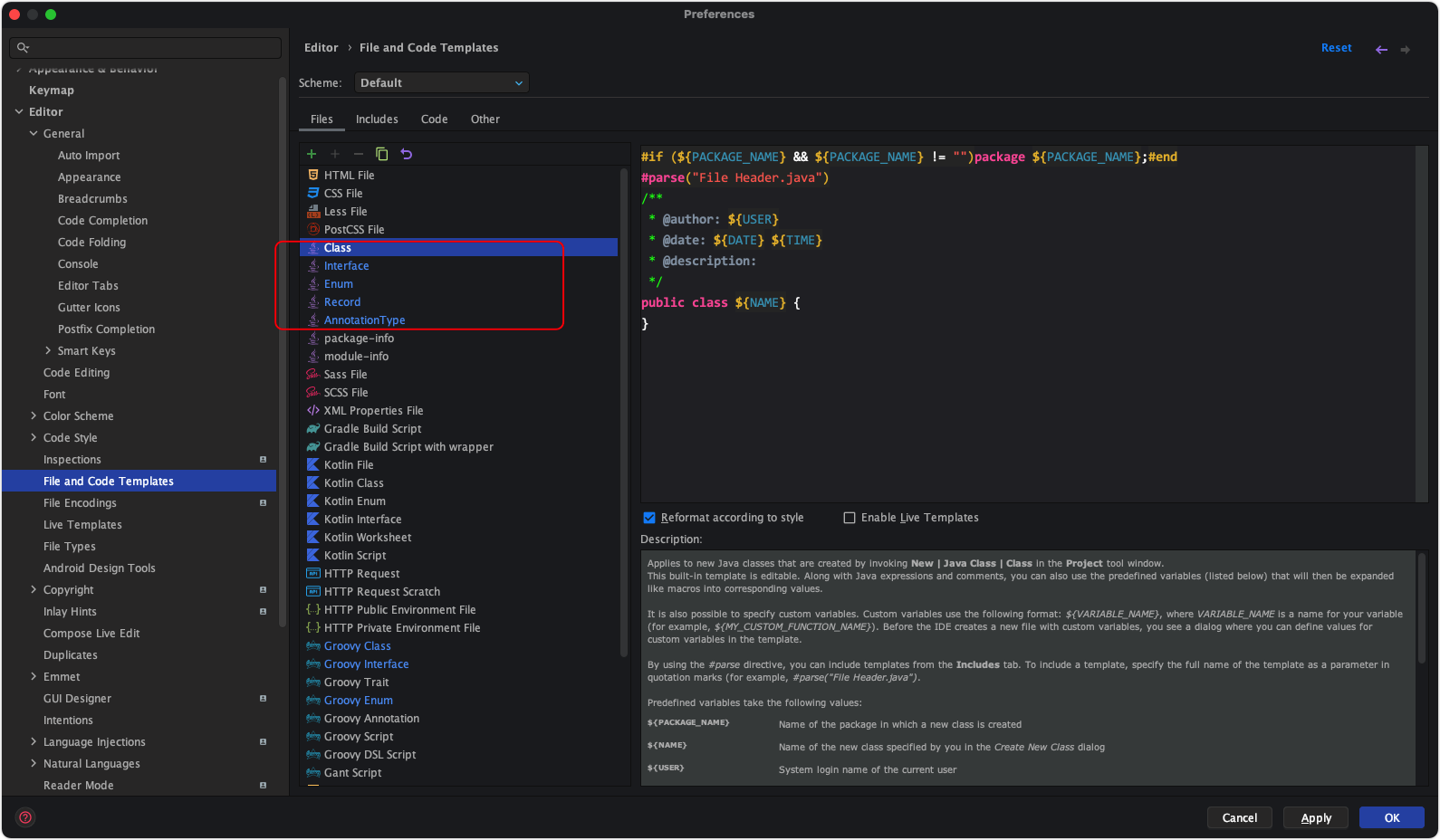Select Groovy Trait template
The height and width of the screenshot is (840, 1440).
point(356,682)
